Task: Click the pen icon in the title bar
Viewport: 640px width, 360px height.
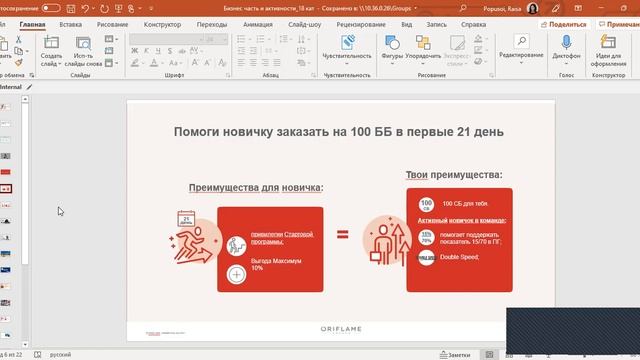Action: click(556, 8)
